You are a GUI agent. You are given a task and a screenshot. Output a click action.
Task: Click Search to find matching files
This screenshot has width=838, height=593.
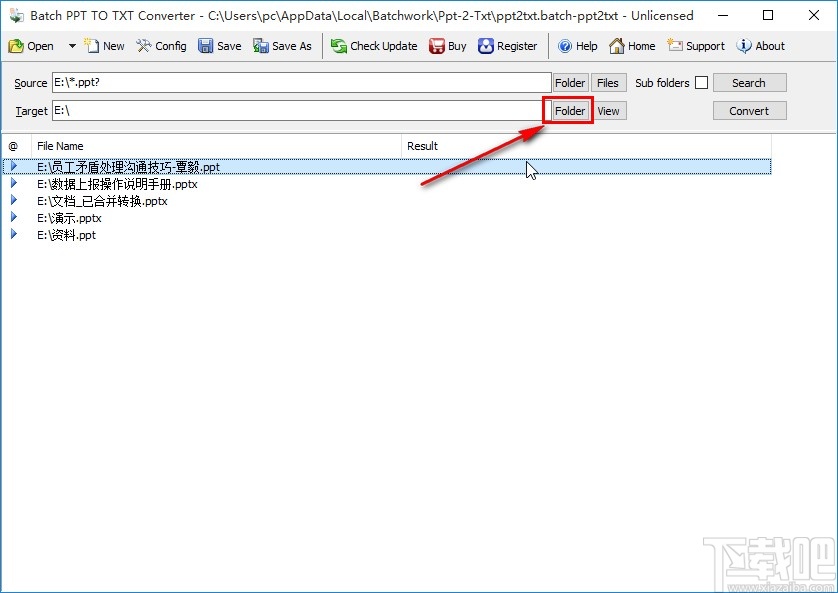[749, 82]
